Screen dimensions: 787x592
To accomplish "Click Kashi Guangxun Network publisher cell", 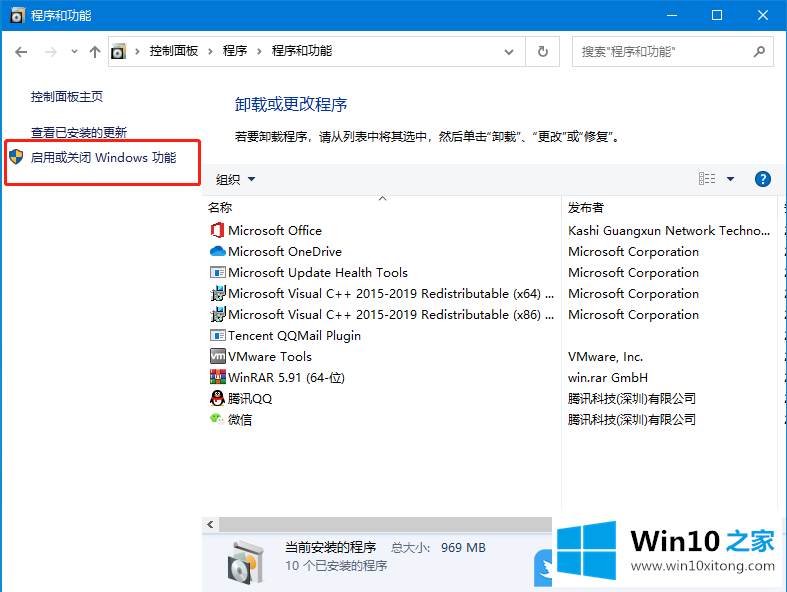I will pyautogui.click(x=669, y=230).
